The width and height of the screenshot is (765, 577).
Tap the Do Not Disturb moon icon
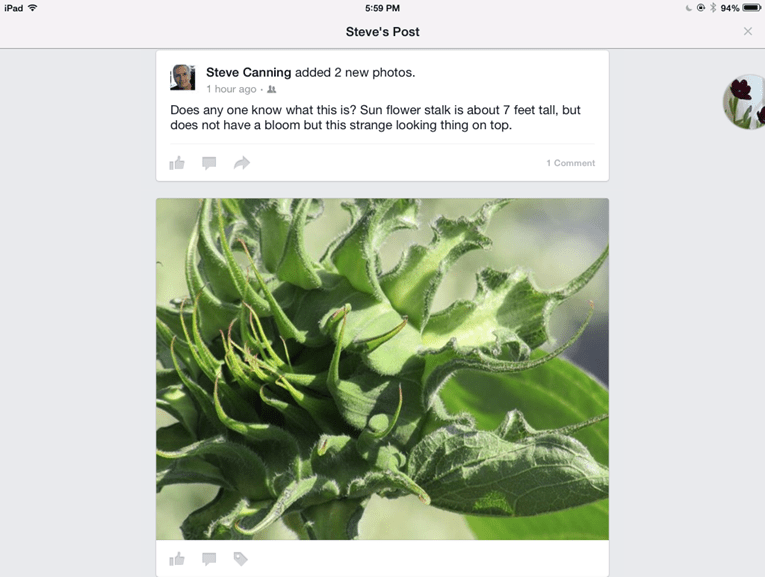[x=688, y=8]
